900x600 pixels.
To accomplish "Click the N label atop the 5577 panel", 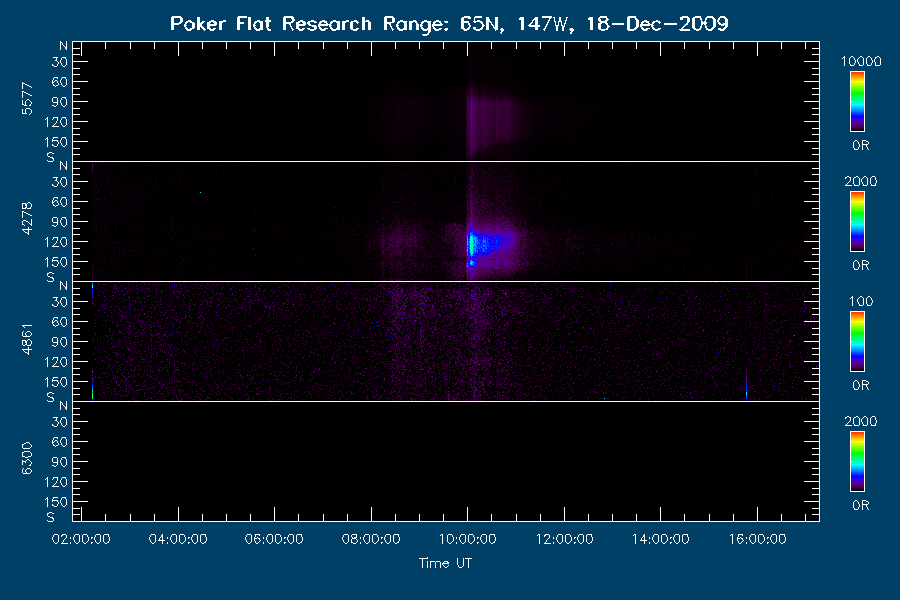I will (63, 46).
